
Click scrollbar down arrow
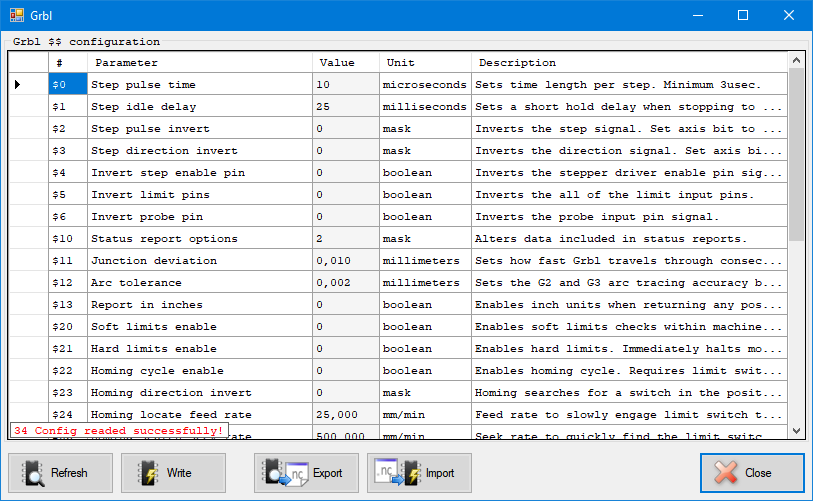(x=796, y=430)
